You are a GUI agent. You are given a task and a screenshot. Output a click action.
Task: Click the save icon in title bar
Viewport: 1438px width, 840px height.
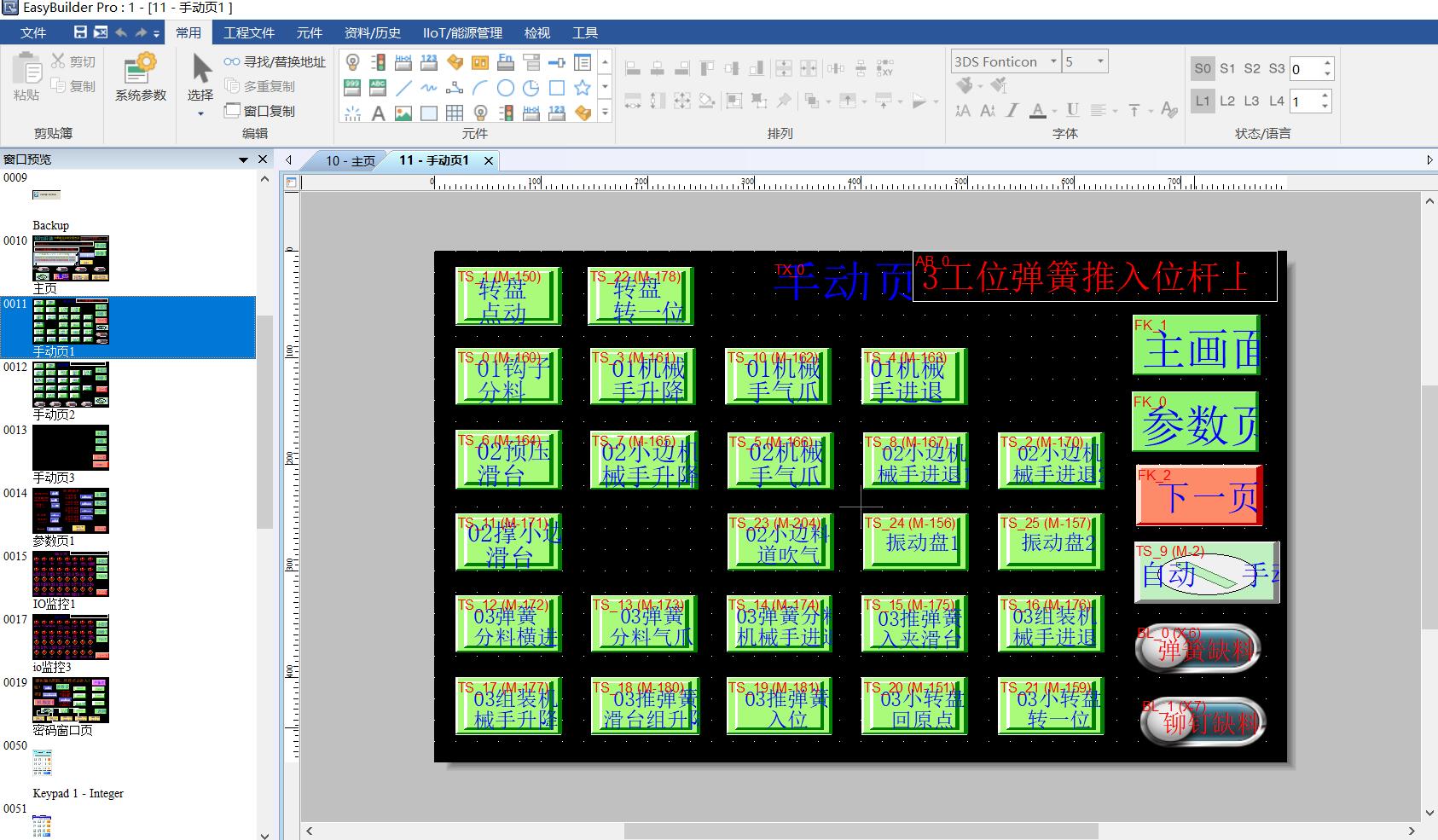pyautogui.click(x=80, y=32)
